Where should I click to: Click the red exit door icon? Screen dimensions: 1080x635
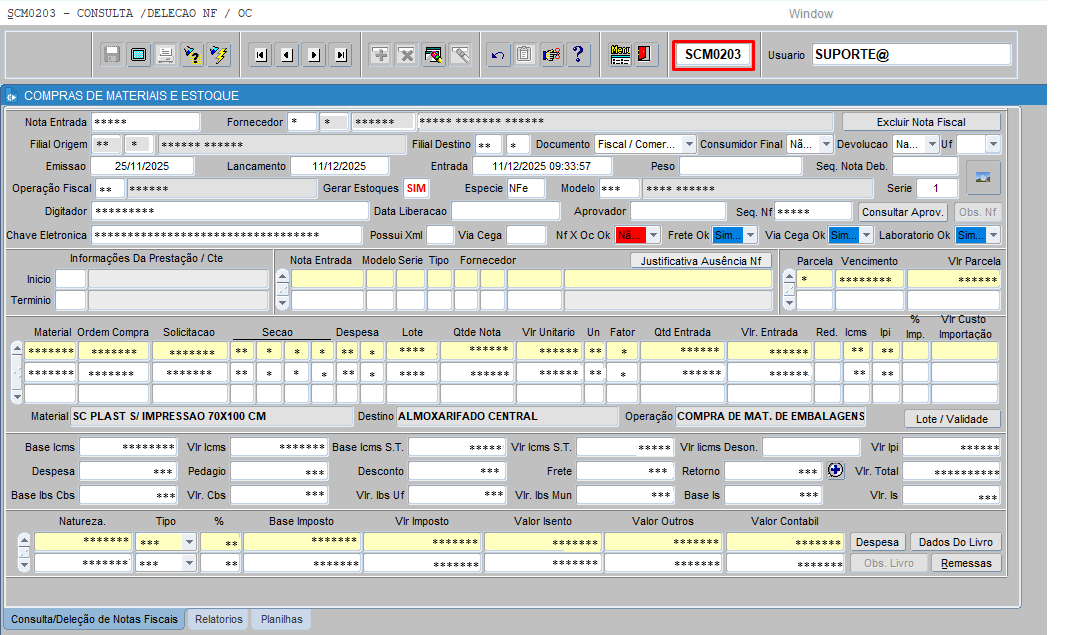pyautogui.click(x=645, y=54)
